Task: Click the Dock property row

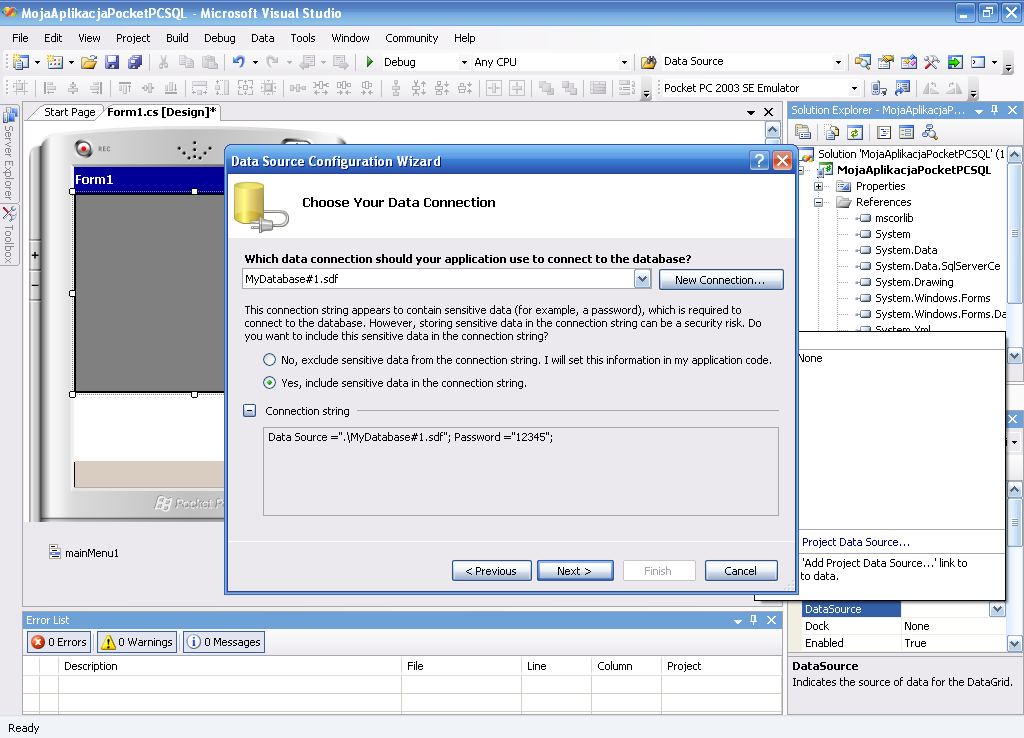Action: [x=904, y=626]
